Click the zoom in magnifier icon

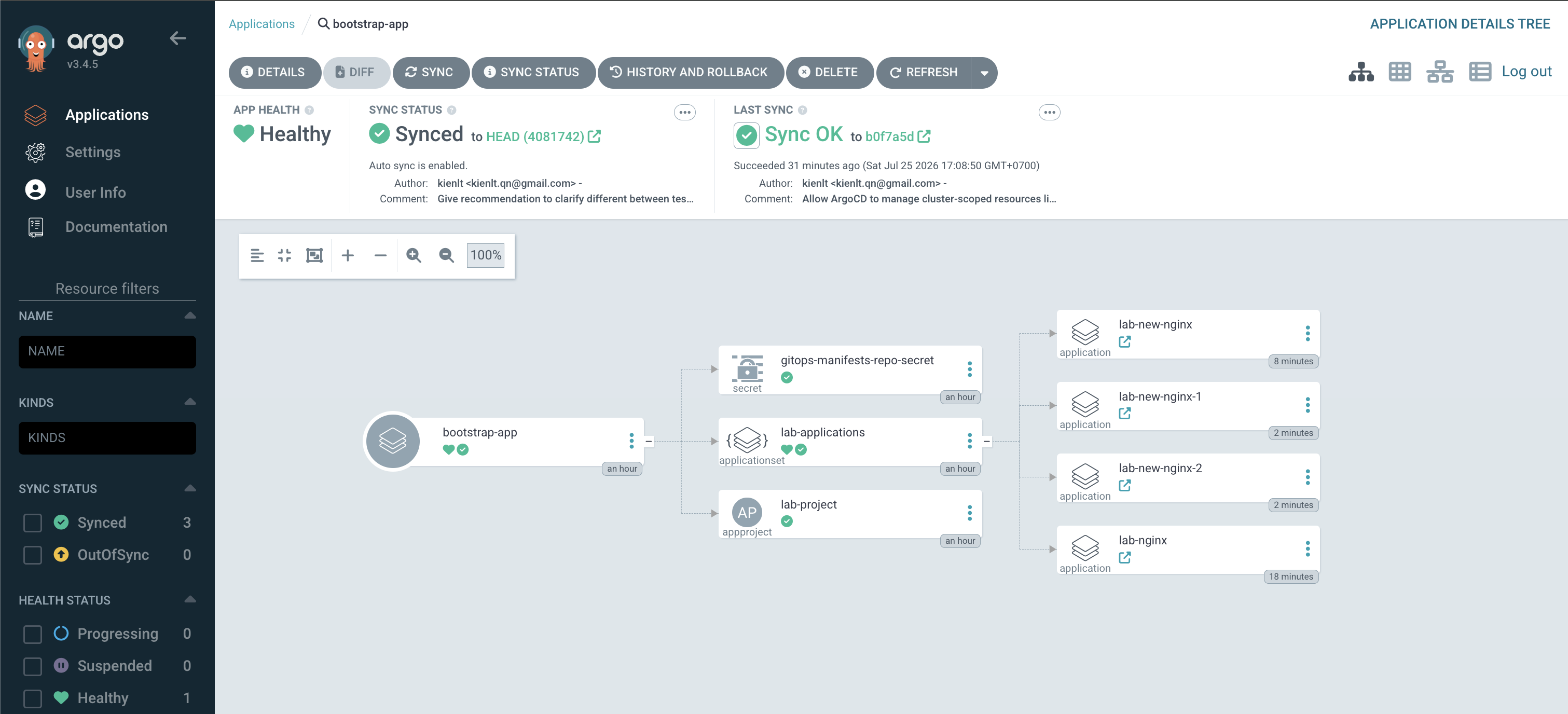[414, 256]
